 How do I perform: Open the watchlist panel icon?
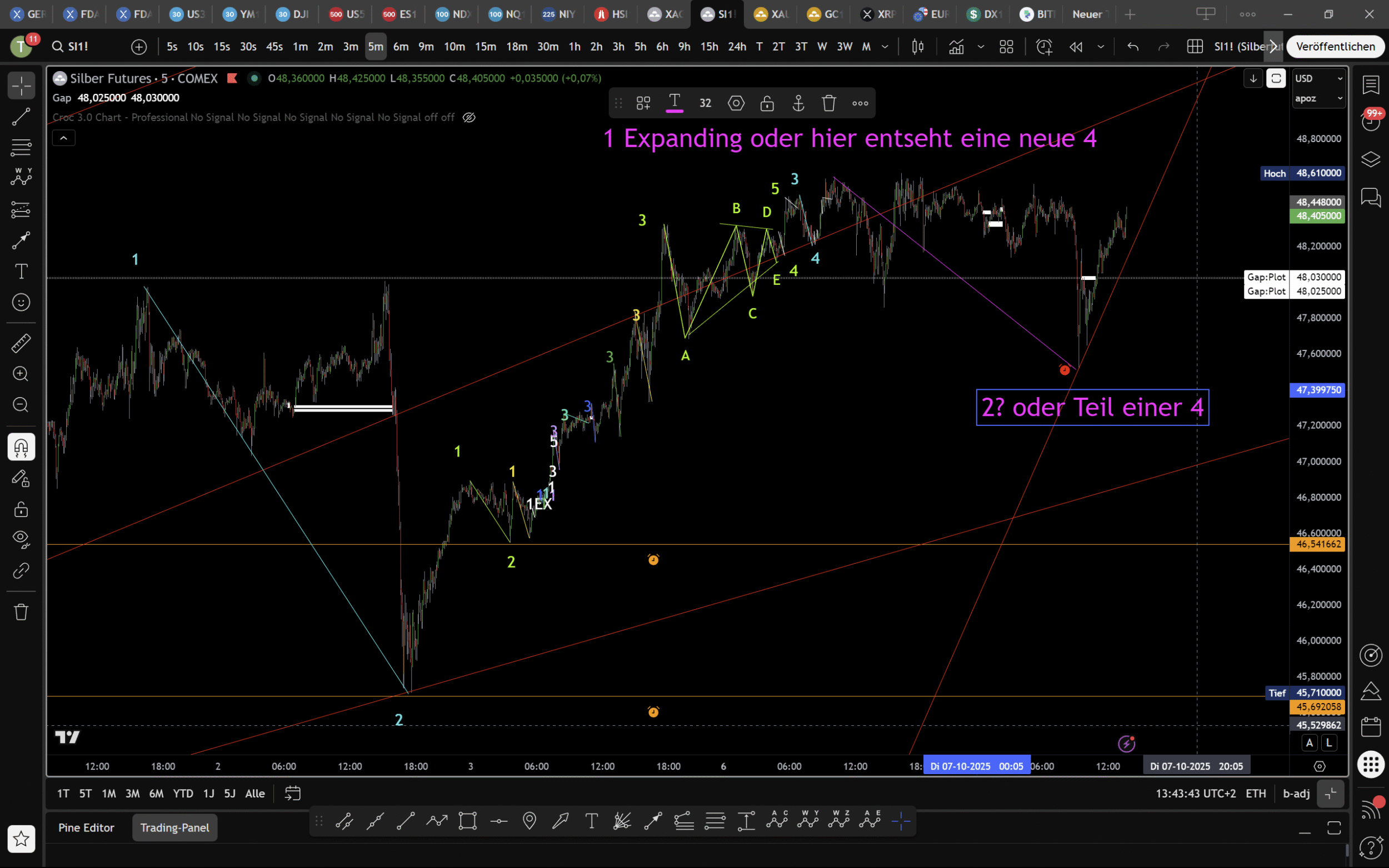tap(1371, 85)
